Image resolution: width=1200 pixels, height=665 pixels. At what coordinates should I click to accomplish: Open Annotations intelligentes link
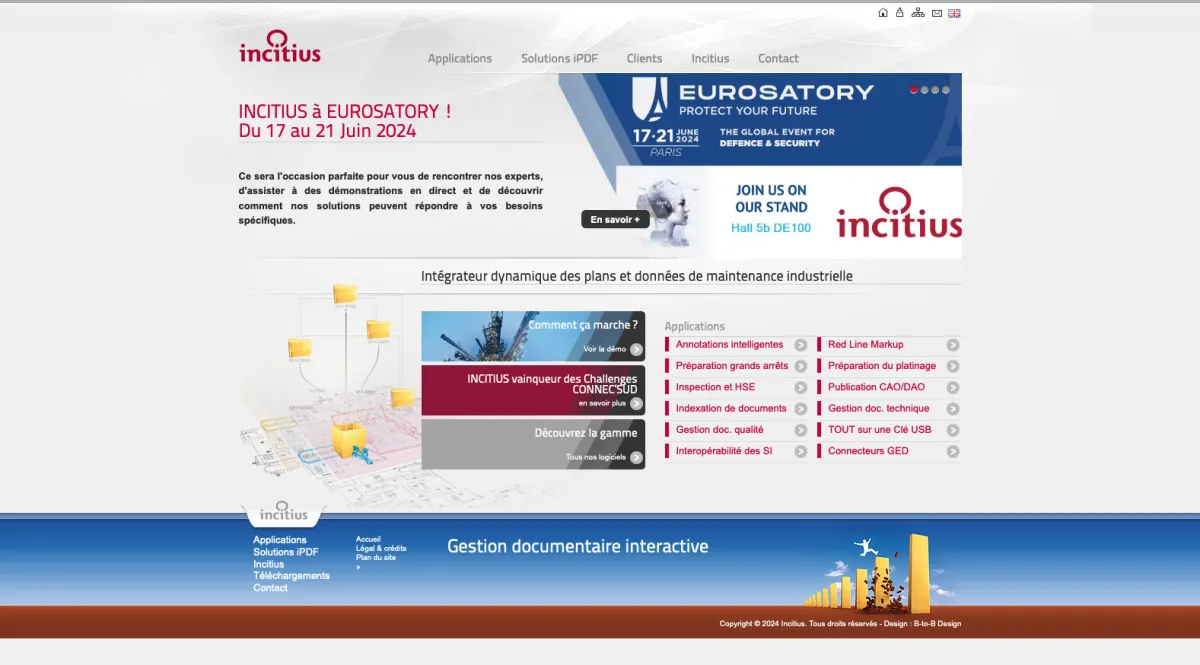[x=729, y=345]
